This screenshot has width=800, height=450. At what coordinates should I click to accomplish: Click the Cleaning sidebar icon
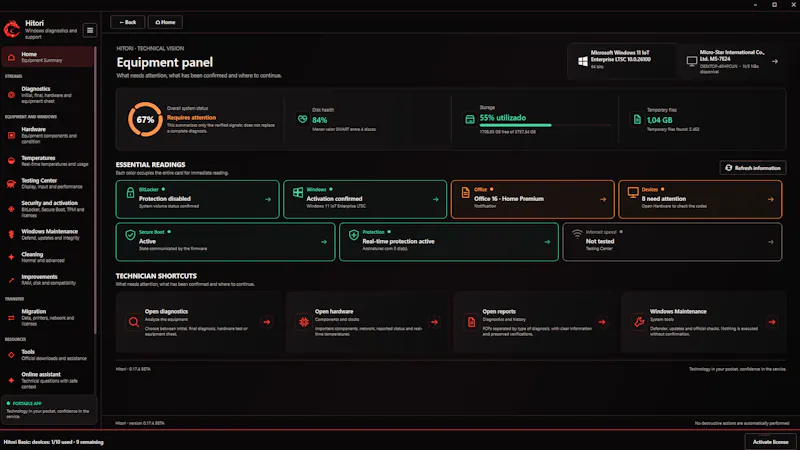click(11, 257)
